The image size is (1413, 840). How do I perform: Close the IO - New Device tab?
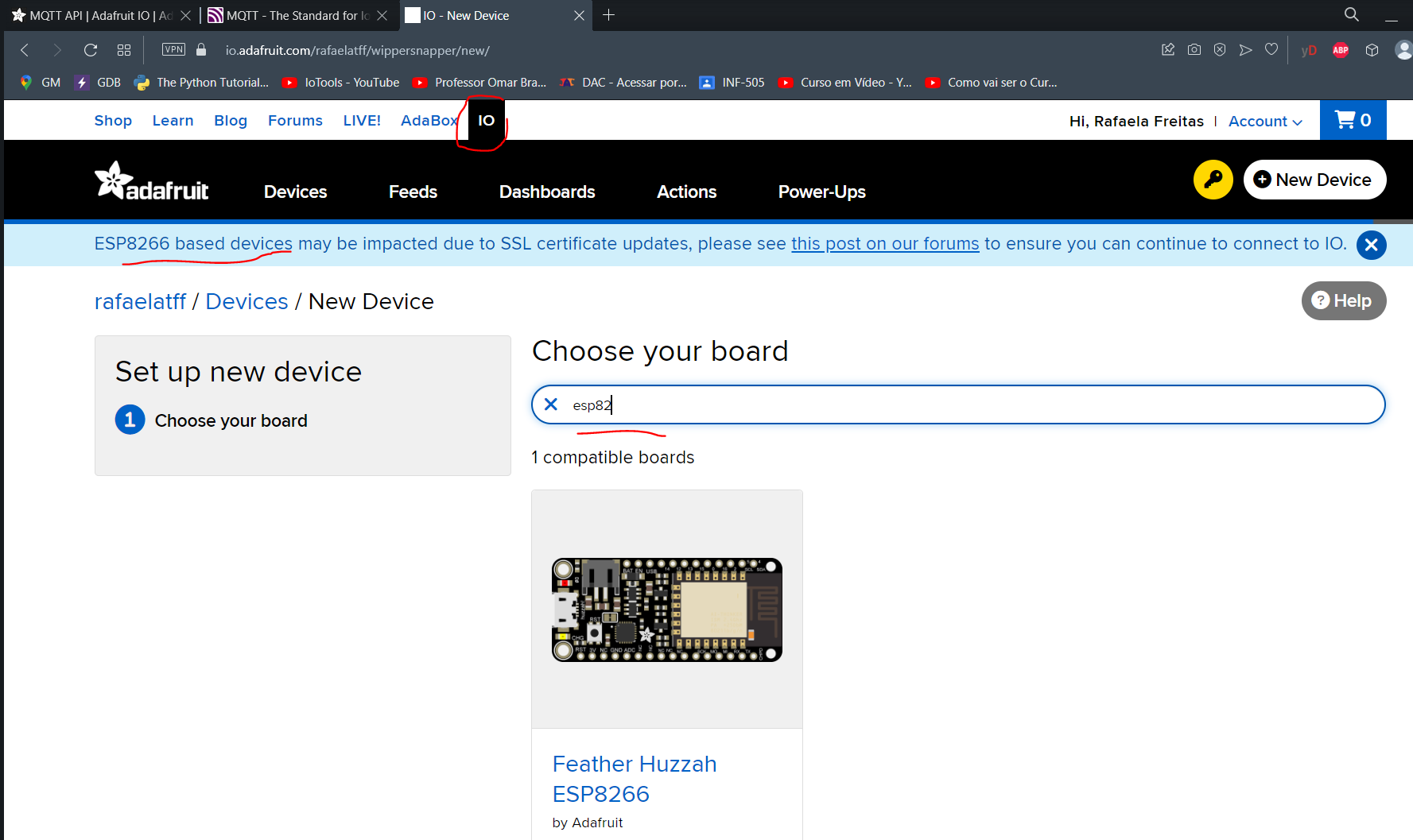tap(579, 15)
